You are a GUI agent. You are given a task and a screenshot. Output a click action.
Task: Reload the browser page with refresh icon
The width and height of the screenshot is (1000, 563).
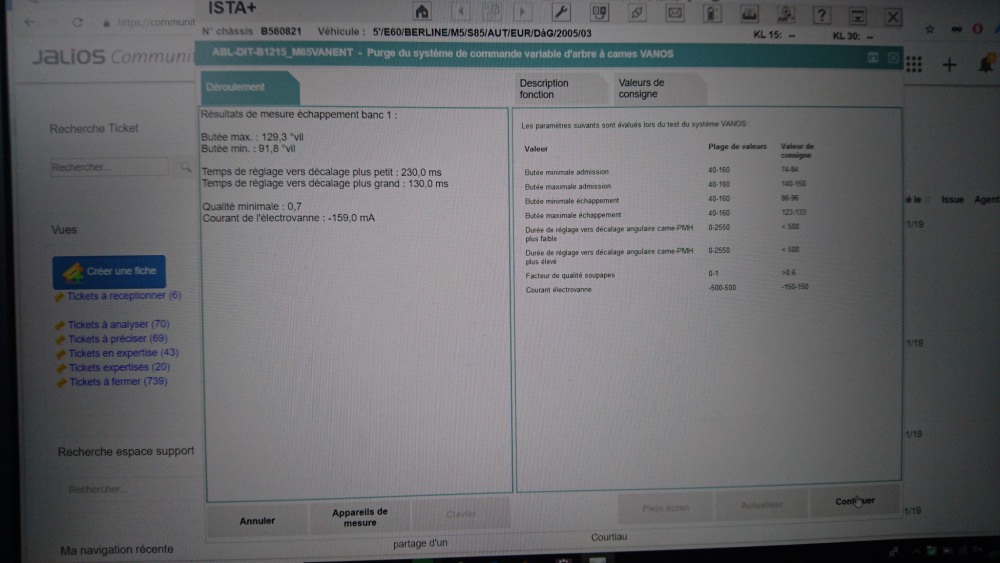click(x=77, y=22)
